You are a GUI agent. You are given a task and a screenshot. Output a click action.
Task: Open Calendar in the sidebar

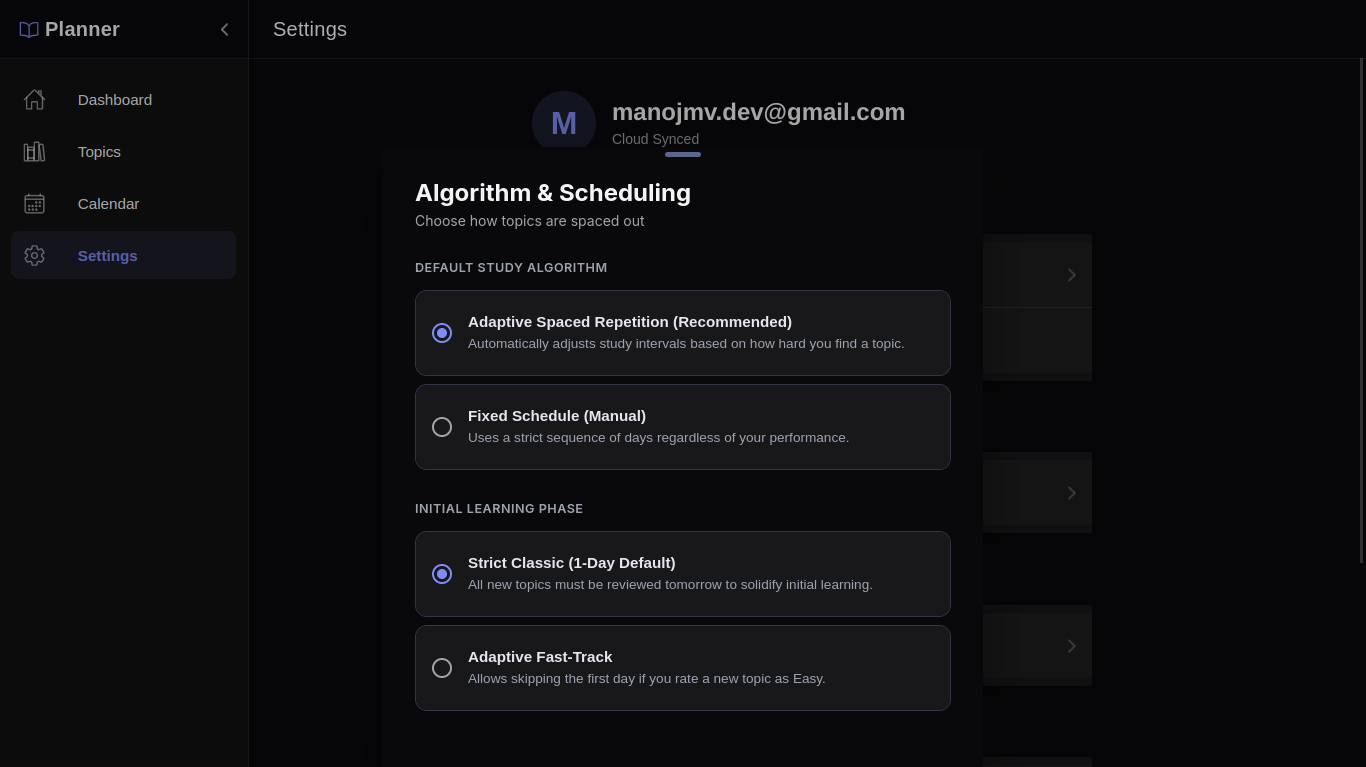[123, 203]
